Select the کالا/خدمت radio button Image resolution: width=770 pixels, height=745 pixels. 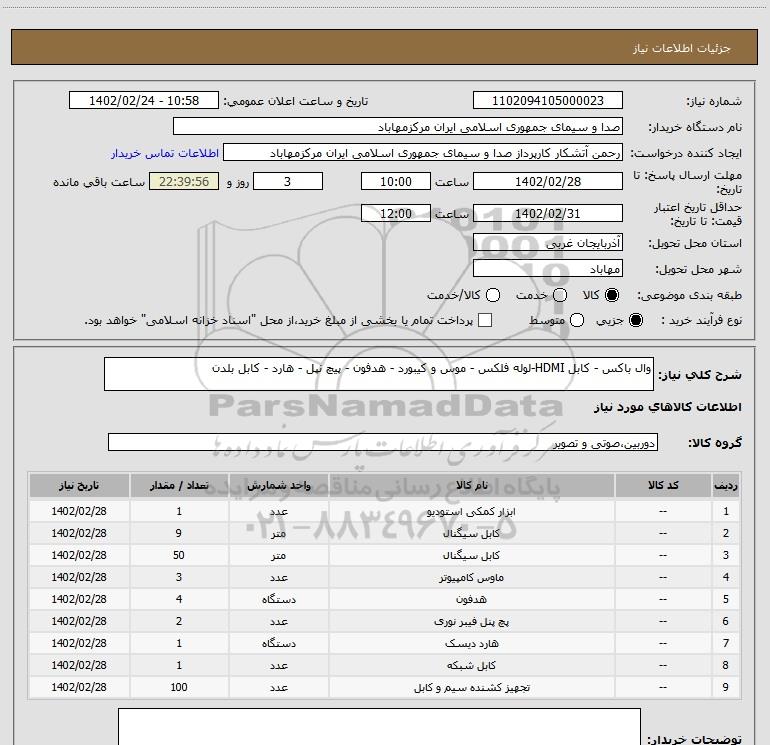(493, 295)
